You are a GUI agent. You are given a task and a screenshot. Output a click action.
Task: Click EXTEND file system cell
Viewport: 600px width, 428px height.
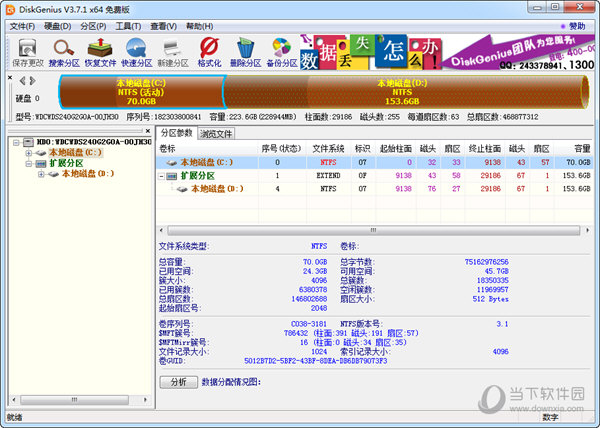[x=328, y=176]
